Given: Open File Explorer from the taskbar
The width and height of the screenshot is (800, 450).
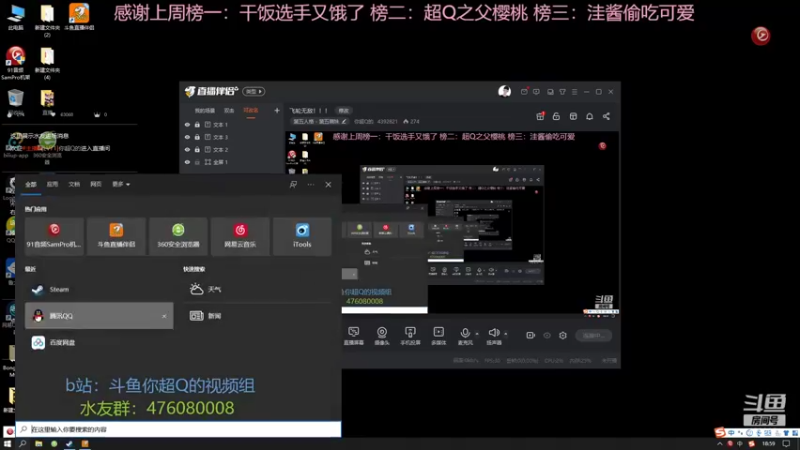Looking at the screenshot, I should (39, 444).
